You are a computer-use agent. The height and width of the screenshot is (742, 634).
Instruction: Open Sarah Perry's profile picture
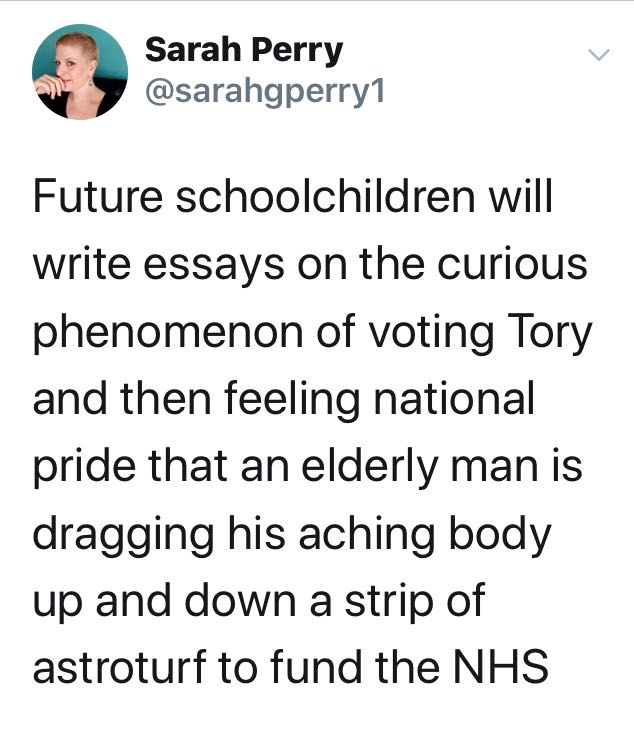79,72
